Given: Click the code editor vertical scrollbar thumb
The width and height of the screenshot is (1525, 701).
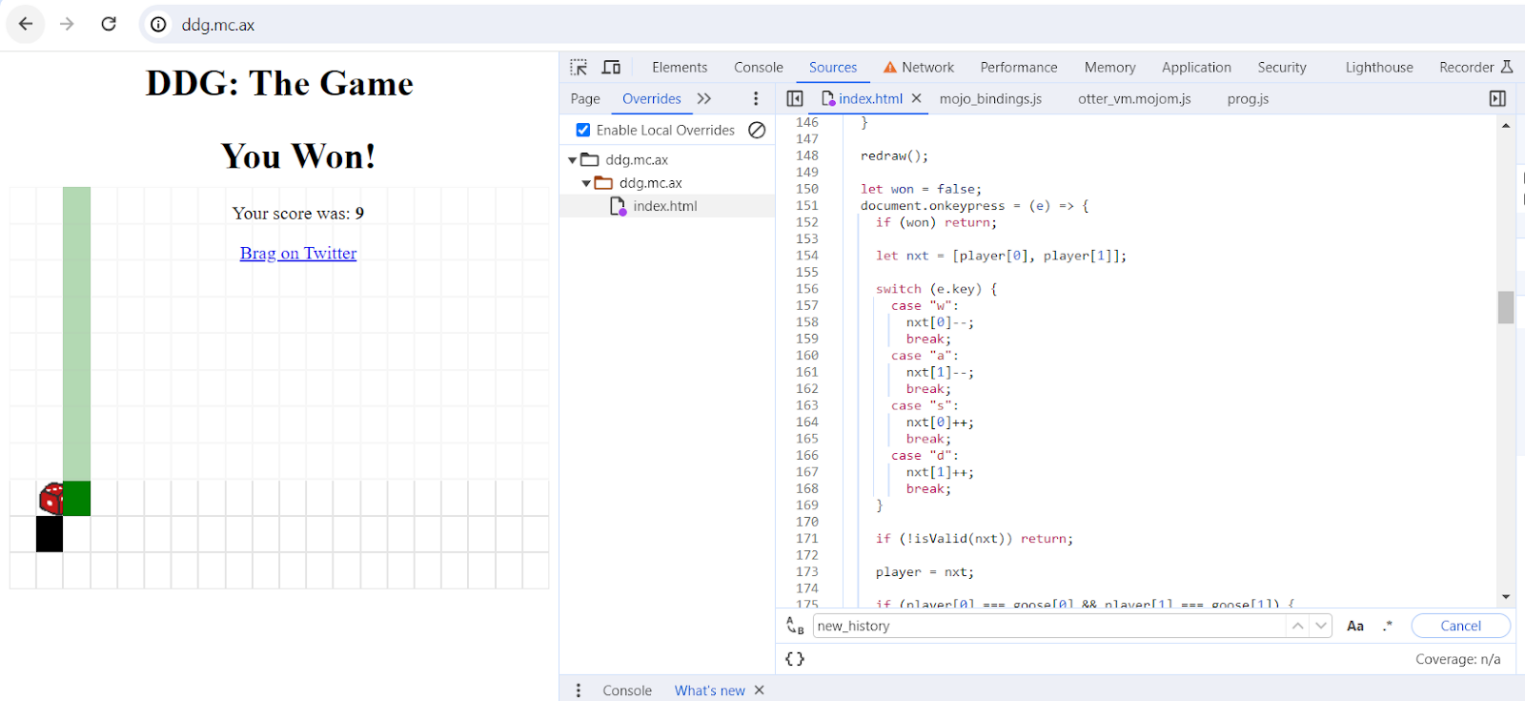Looking at the screenshot, I should tap(1505, 307).
